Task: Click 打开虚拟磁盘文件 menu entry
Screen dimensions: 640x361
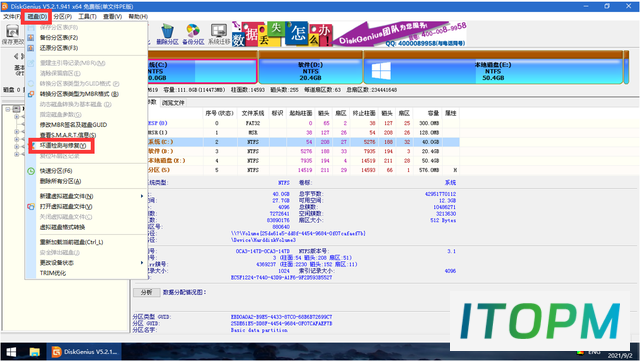Action: (x=66, y=207)
